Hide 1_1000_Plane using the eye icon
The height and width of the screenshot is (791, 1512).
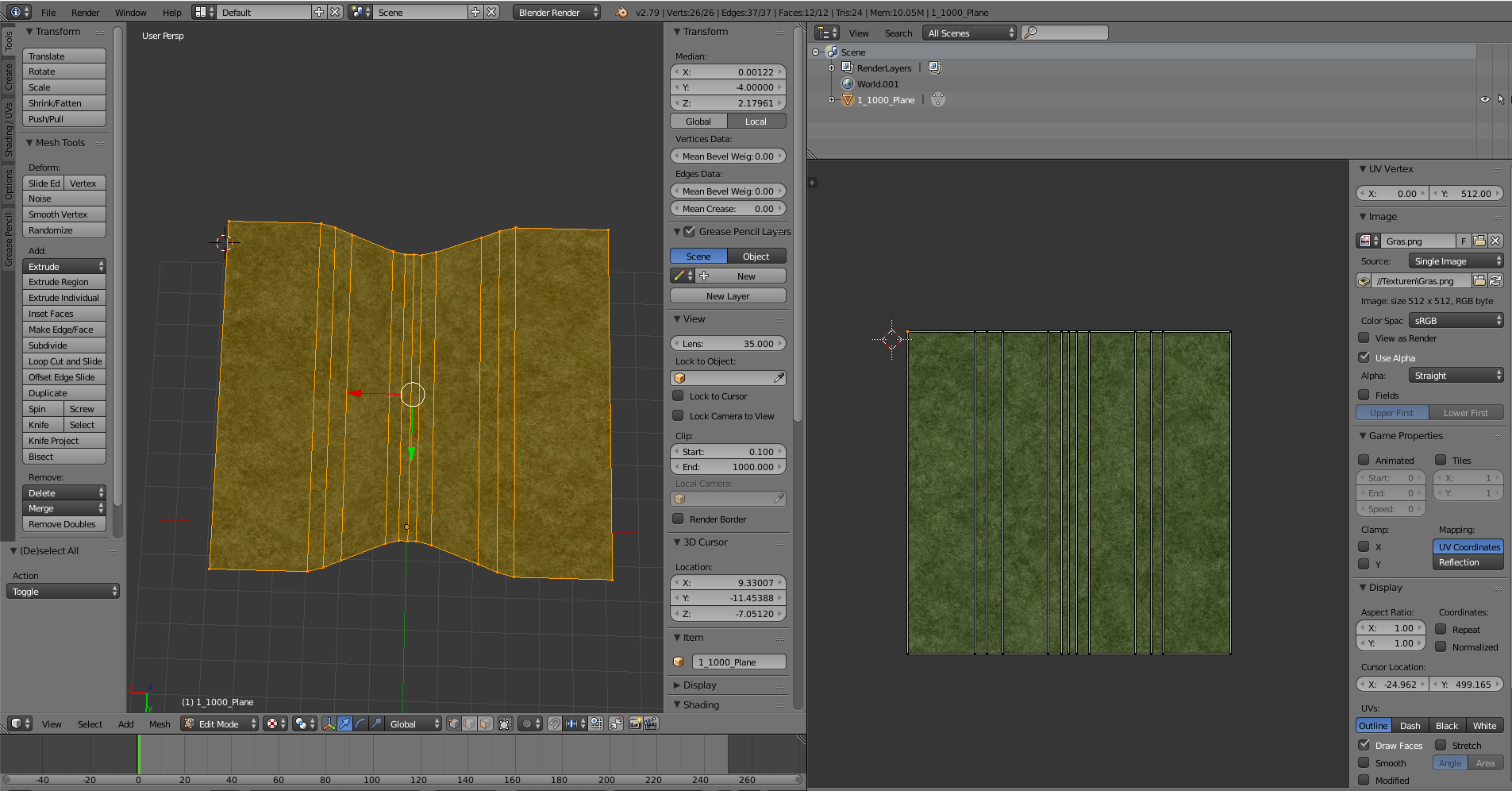(x=1484, y=99)
